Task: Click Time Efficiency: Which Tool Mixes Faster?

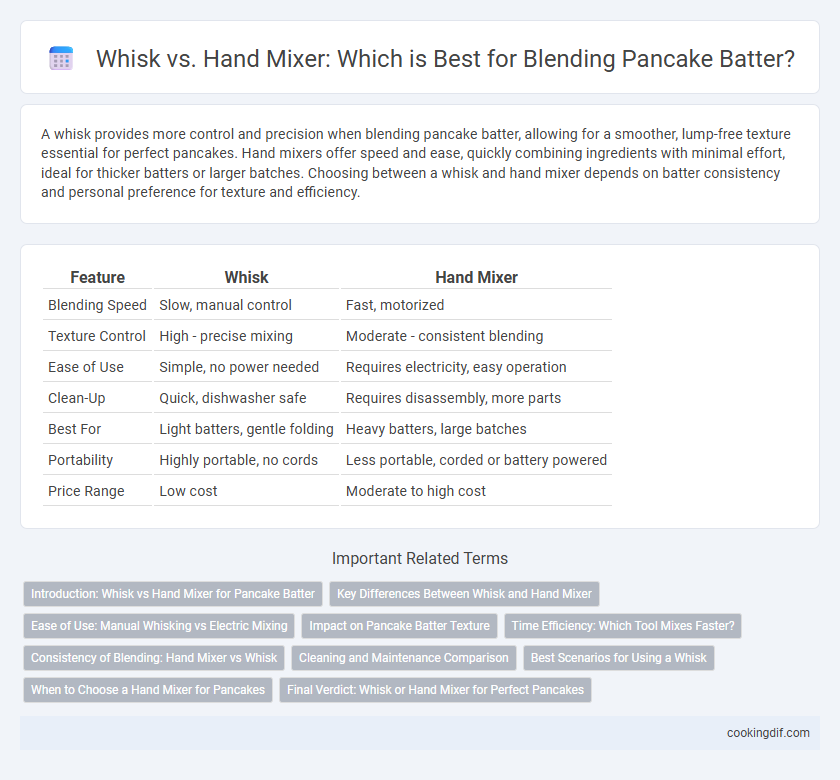Action: click(622, 626)
